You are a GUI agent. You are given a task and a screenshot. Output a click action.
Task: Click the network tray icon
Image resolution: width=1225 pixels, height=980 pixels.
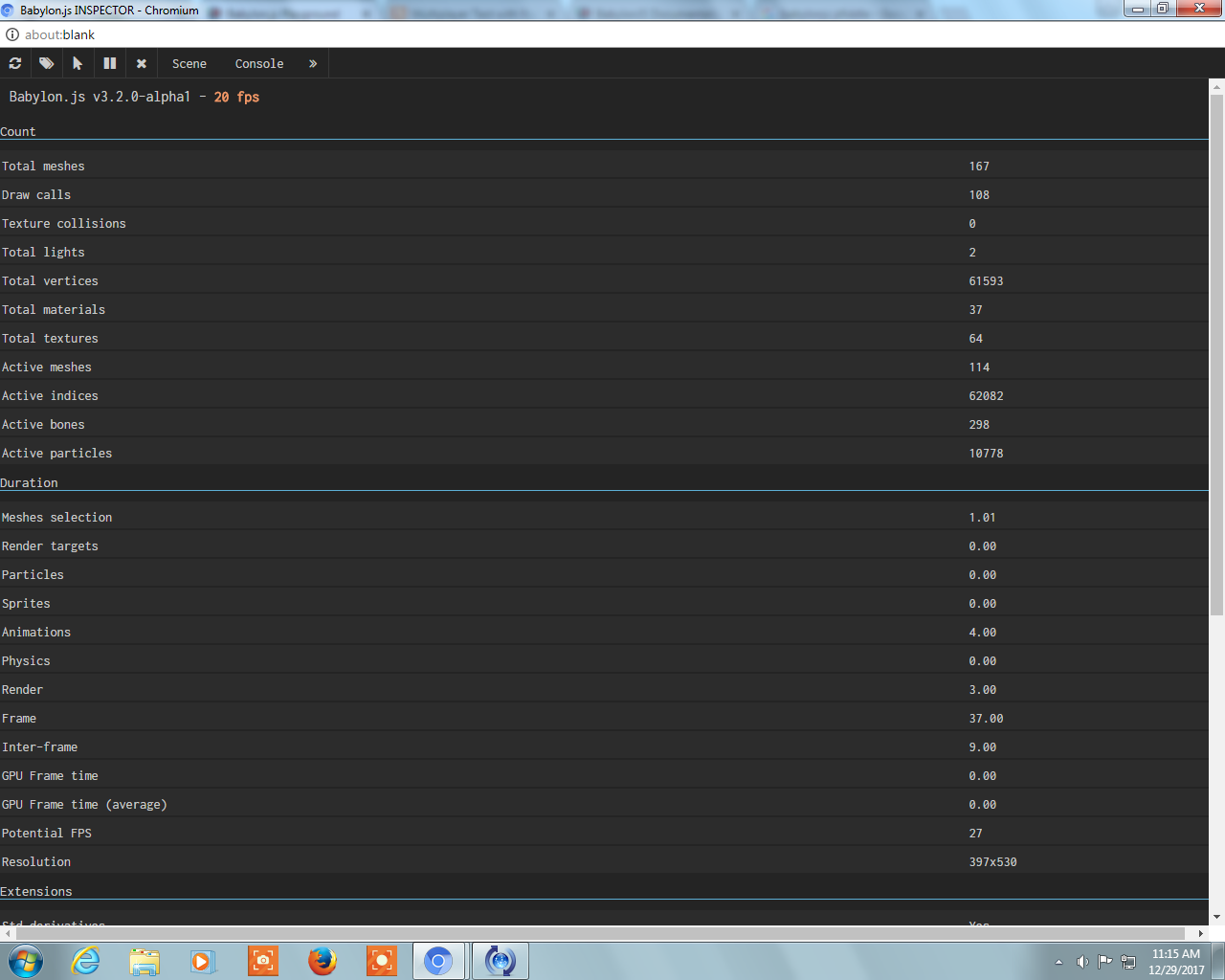pyautogui.click(x=1128, y=962)
